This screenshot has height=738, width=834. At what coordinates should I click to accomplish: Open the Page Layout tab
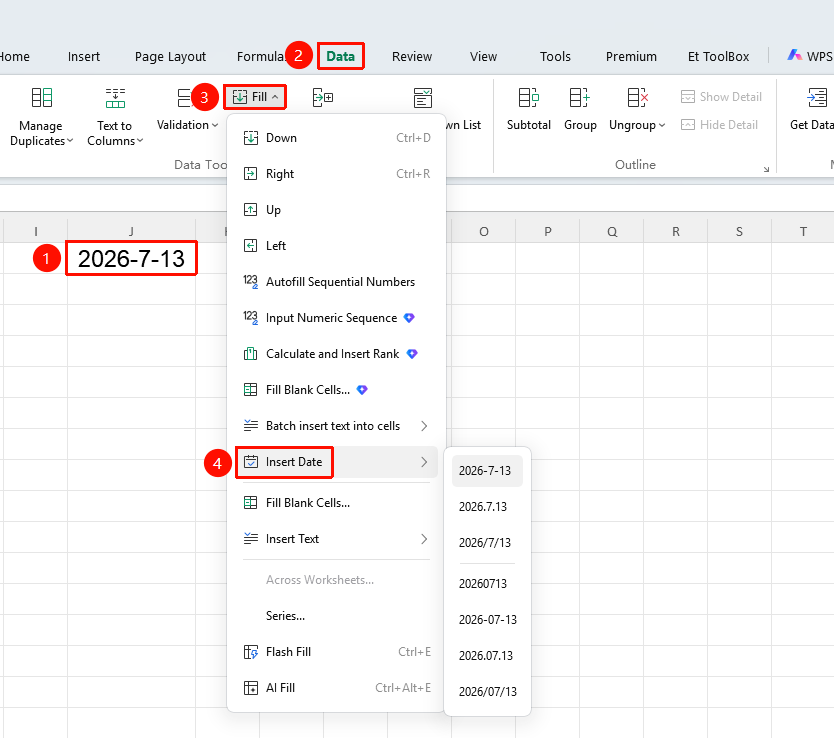pyautogui.click(x=170, y=56)
